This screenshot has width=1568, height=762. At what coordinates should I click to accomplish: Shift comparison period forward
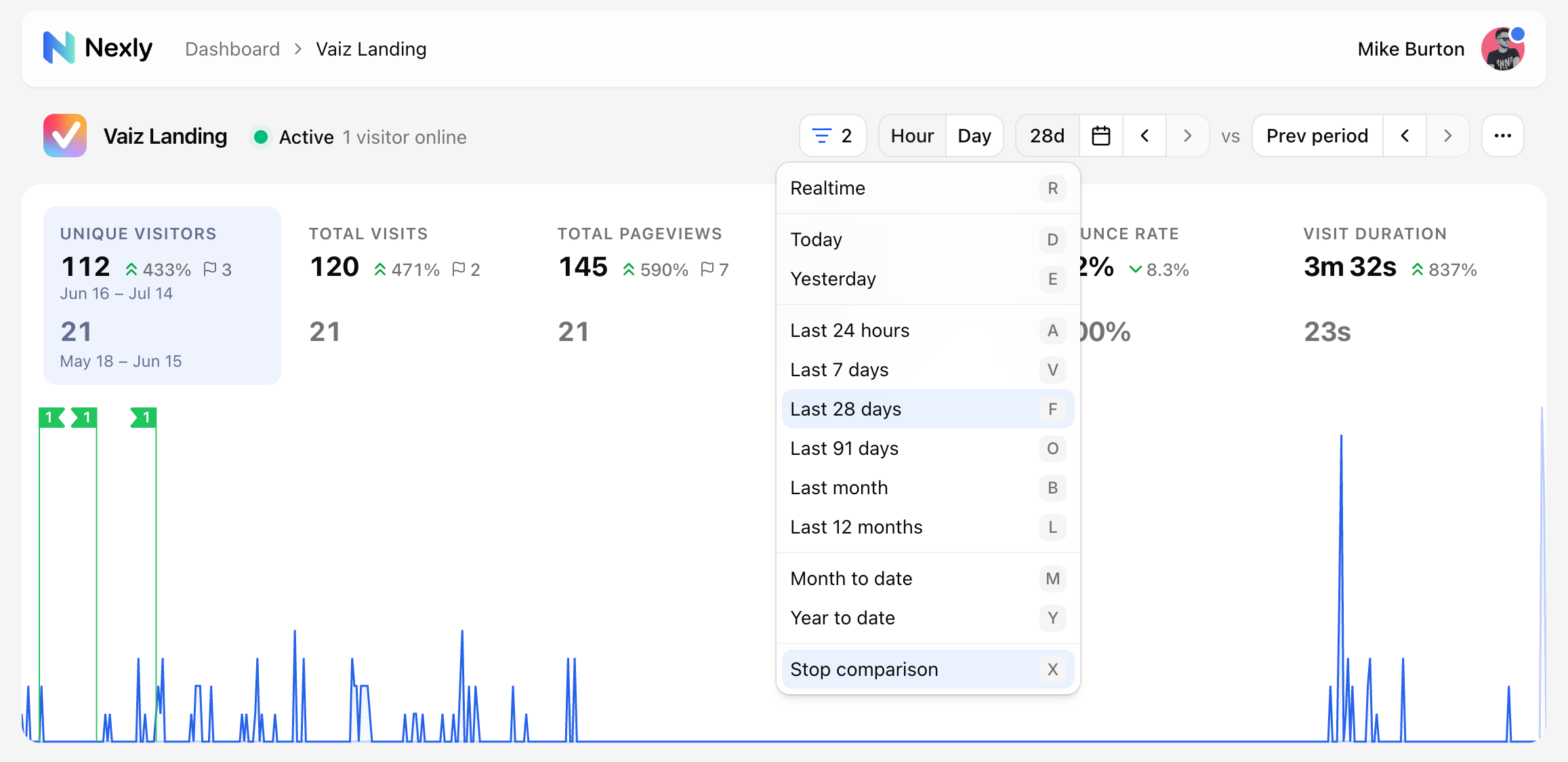tap(1447, 136)
